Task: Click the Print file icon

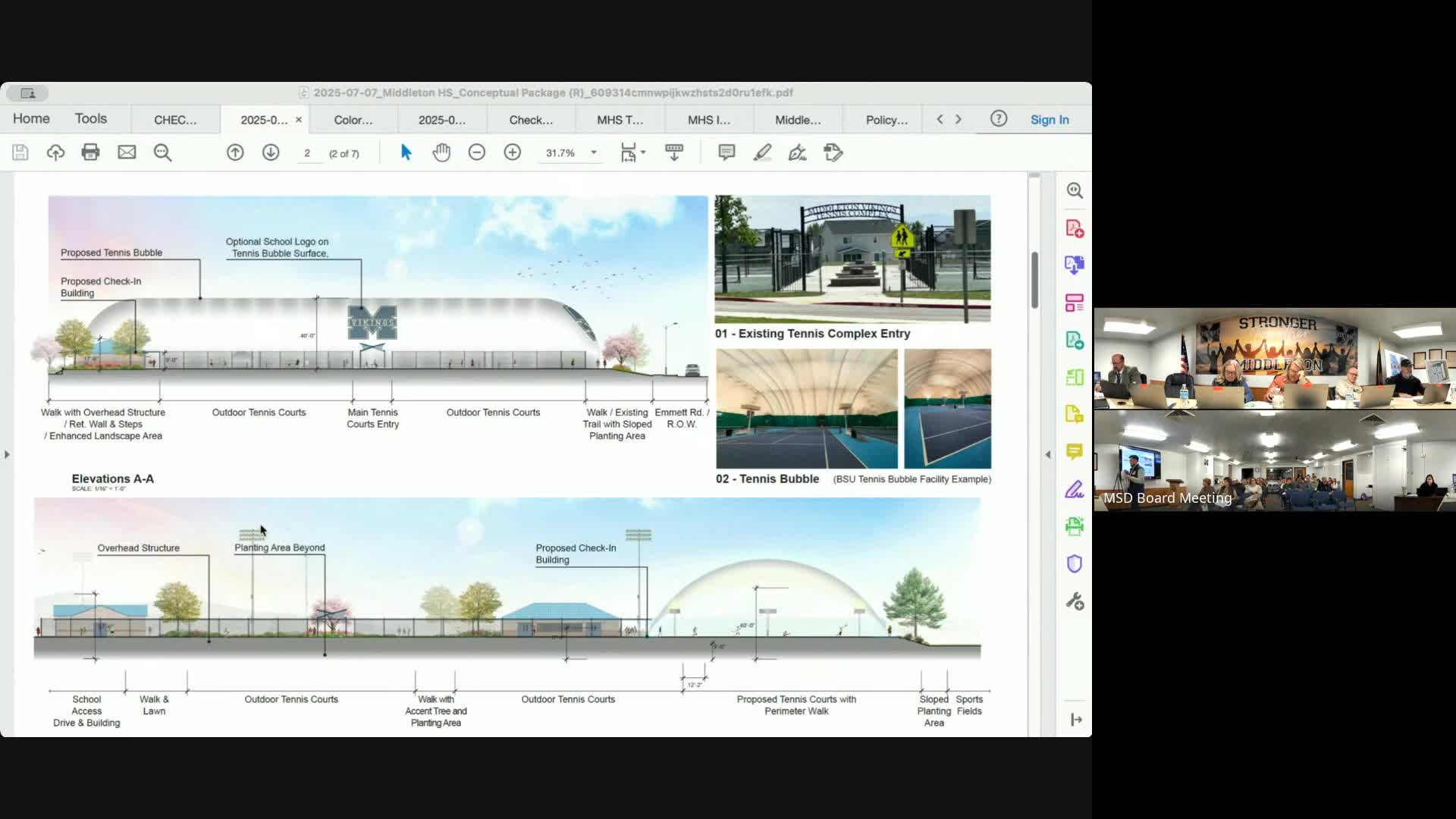Action: (90, 152)
